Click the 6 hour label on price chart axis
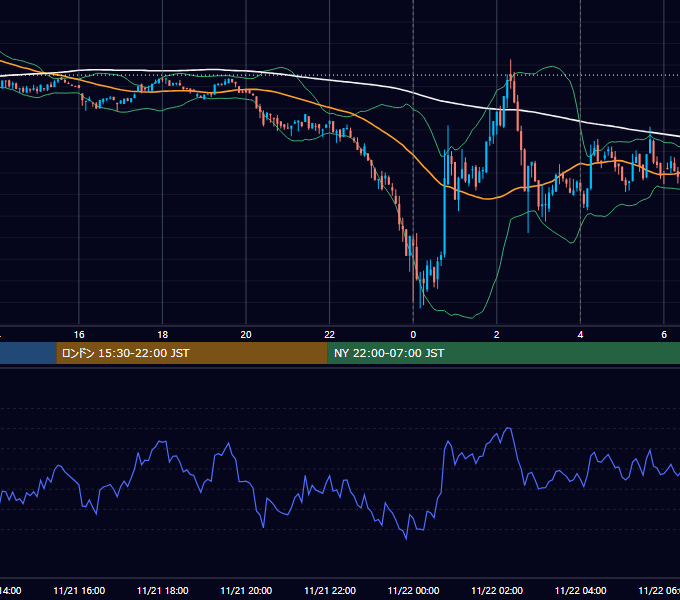680x600 pixels. (x=664, y=335)
